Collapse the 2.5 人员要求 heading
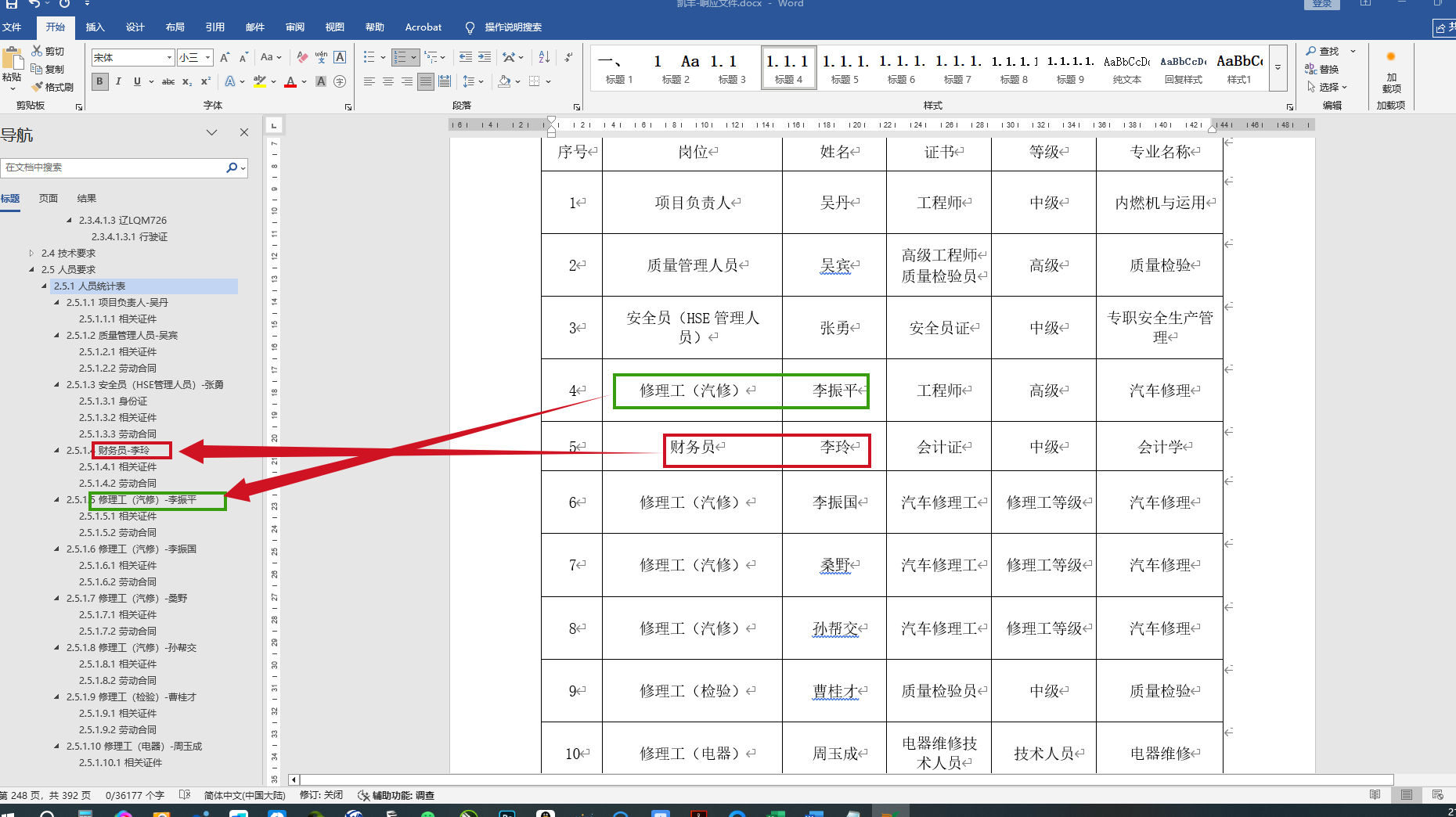 click(31, 269)
